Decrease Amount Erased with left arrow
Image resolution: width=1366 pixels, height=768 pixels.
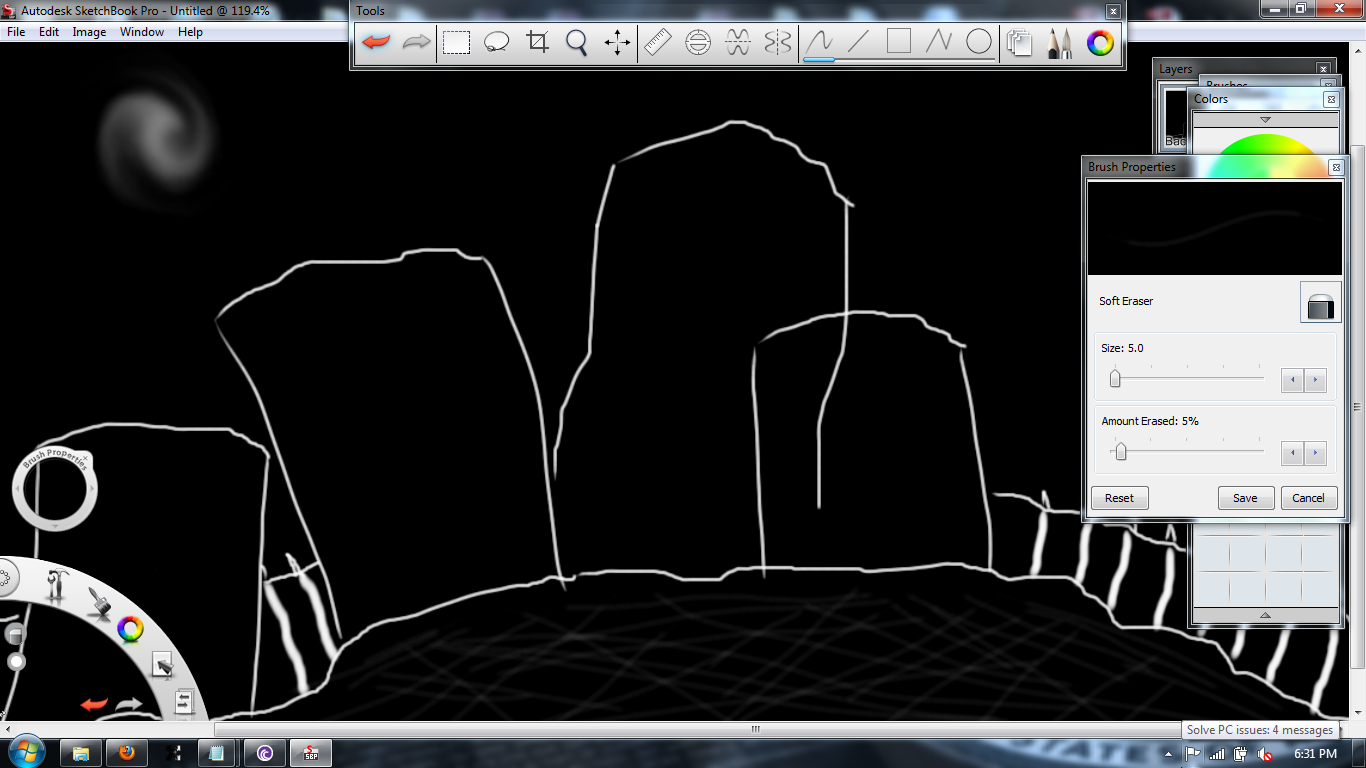[x=1293, y=453]
